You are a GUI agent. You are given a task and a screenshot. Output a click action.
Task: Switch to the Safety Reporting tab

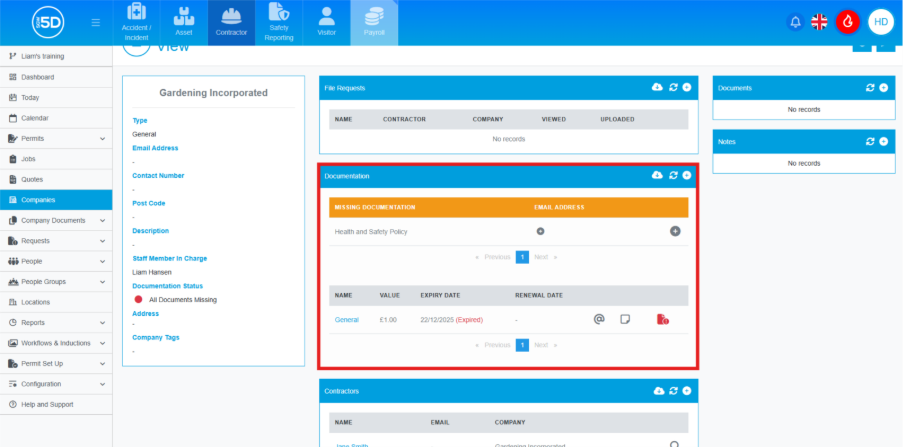pyautogui.click(x=280, y=23)
